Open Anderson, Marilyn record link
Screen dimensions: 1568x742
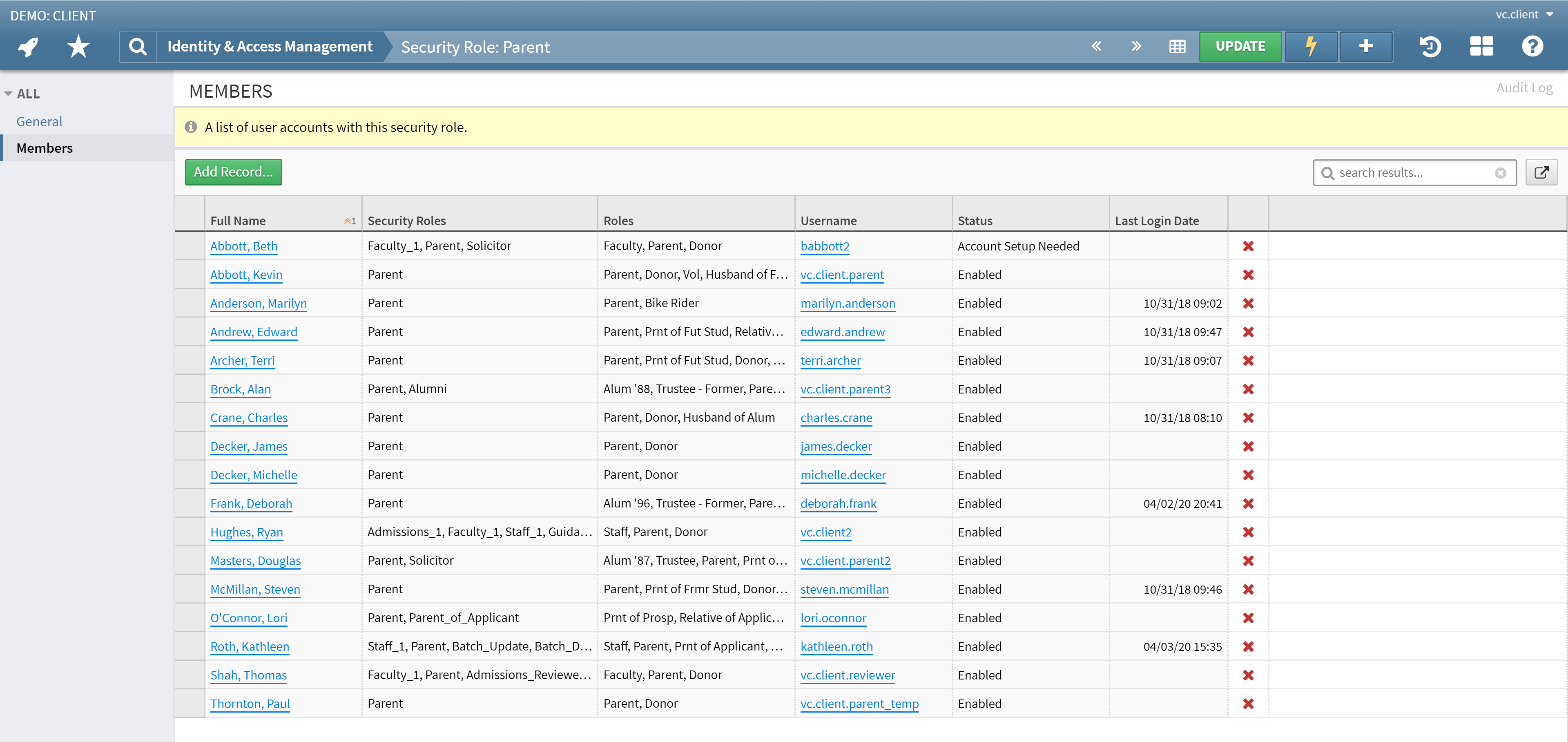[x=258, y=303]
